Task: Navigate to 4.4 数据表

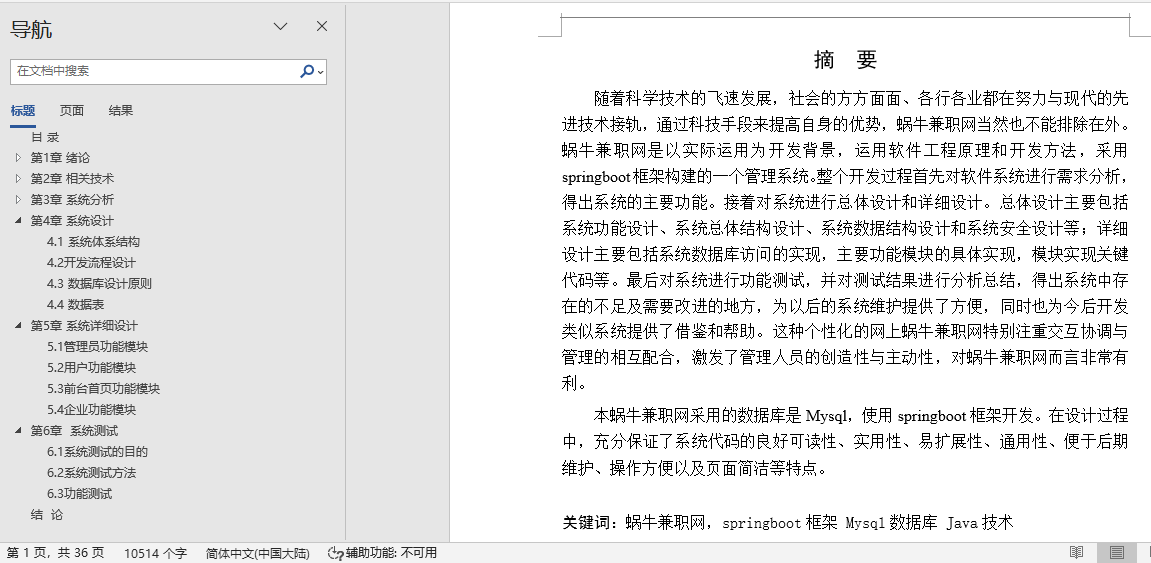Action: 76,305
